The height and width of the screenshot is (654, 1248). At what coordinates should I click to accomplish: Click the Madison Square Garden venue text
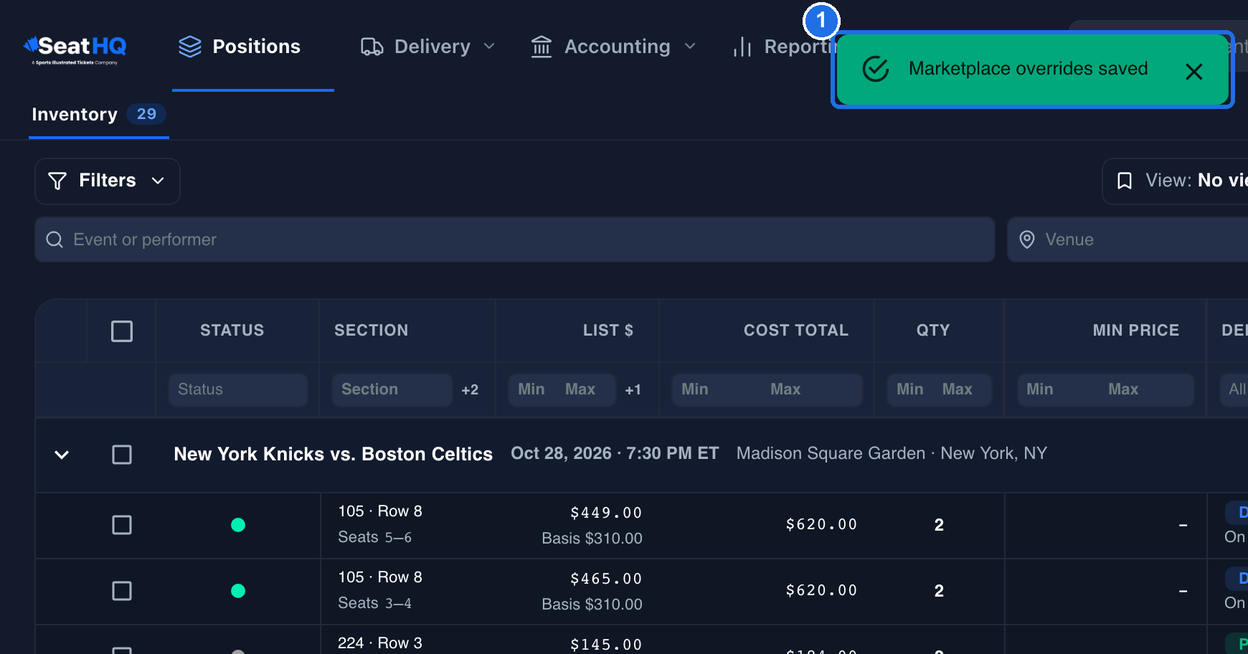coord(892,453)
